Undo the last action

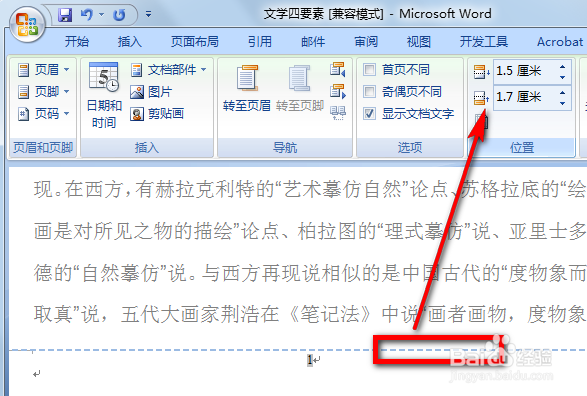point(87,15)
